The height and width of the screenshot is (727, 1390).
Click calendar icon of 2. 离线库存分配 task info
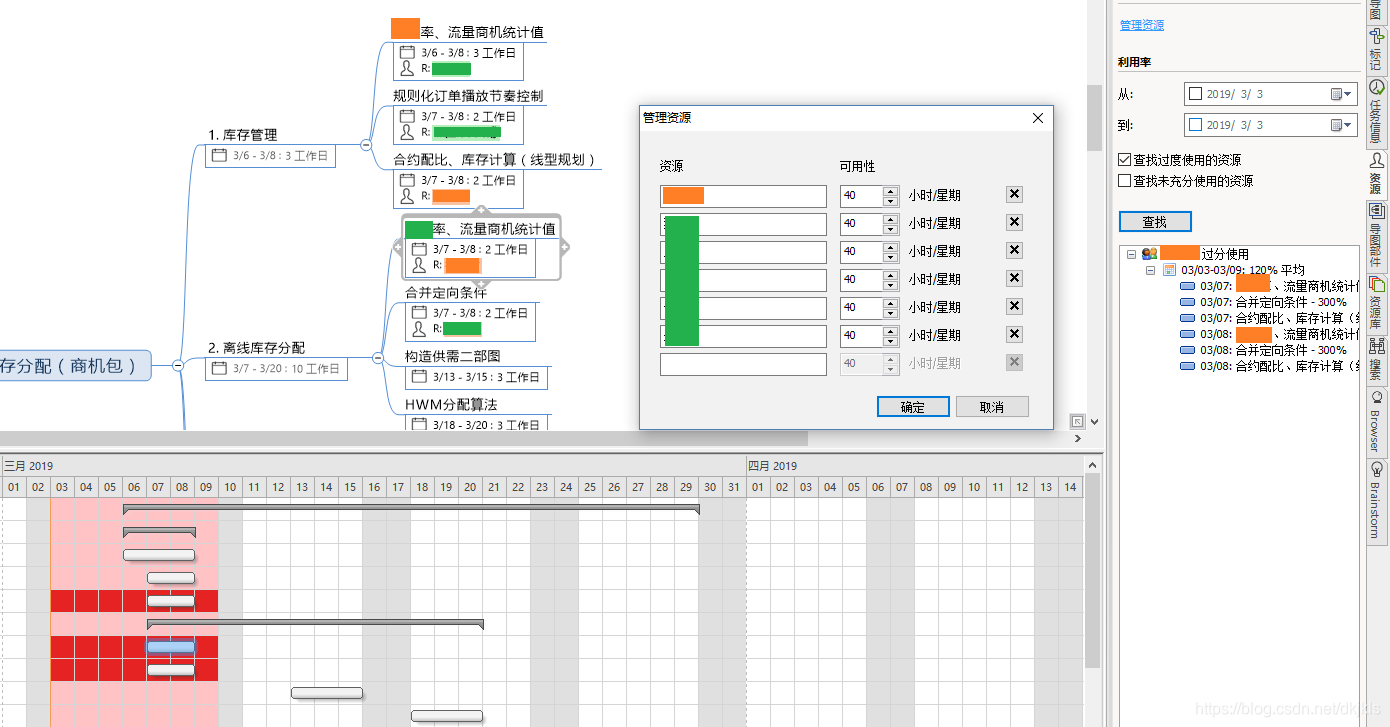pos(220,369)
